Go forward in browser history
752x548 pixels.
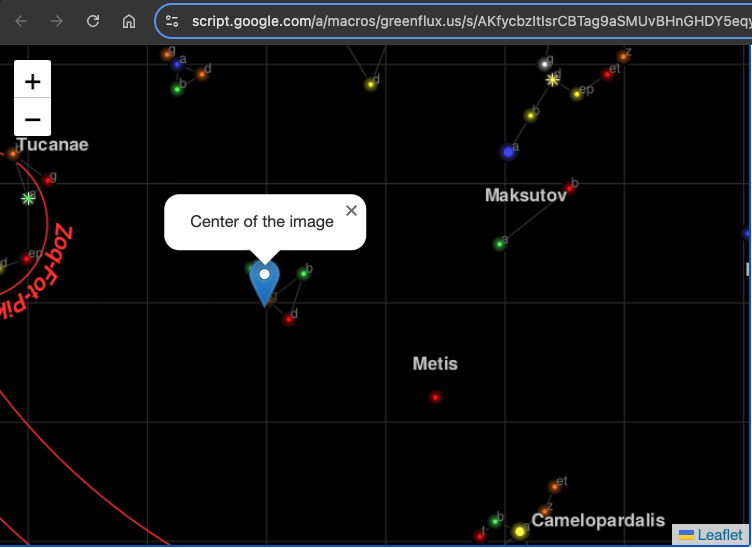click(x=57, y=21)
